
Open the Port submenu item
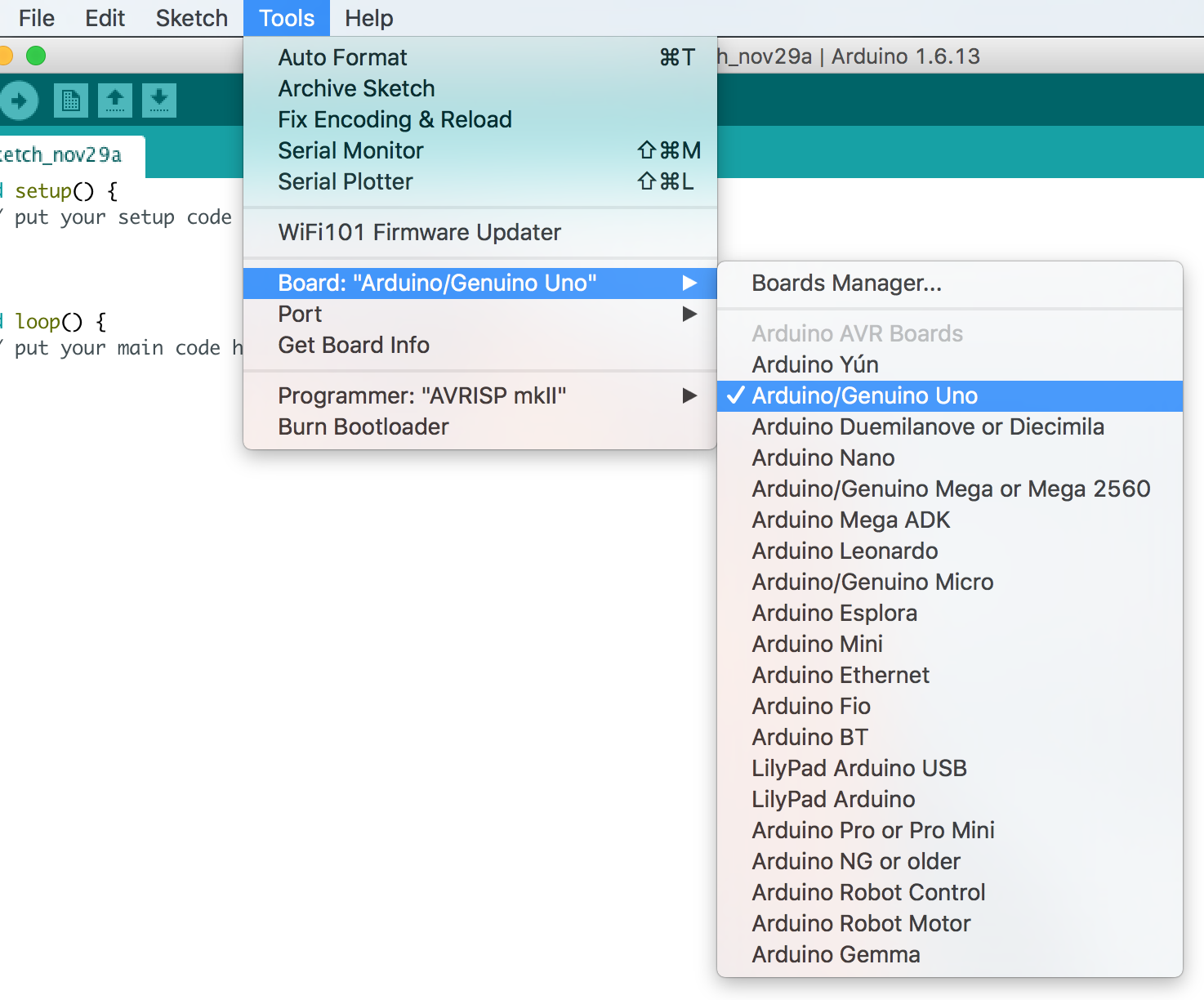[480, 314]
